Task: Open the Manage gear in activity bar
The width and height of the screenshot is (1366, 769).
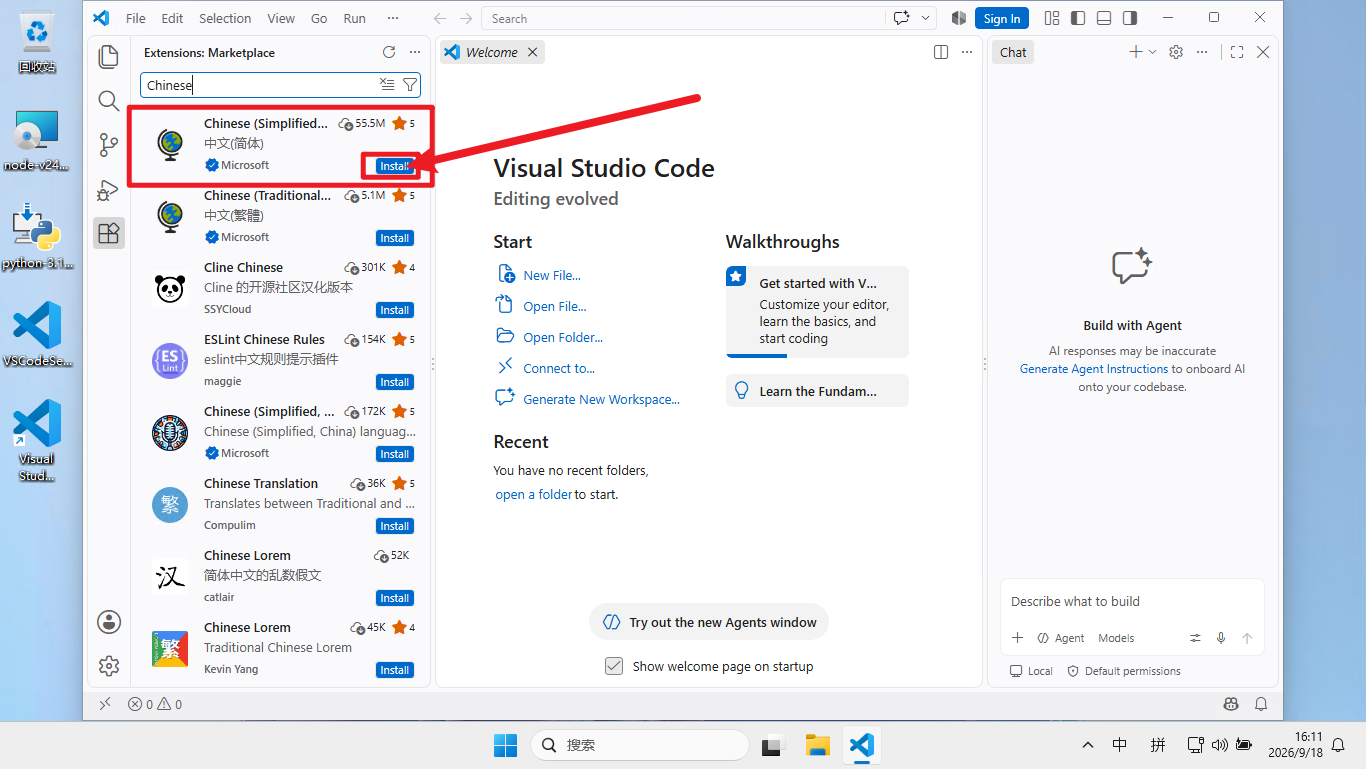Action: (109, 665)
